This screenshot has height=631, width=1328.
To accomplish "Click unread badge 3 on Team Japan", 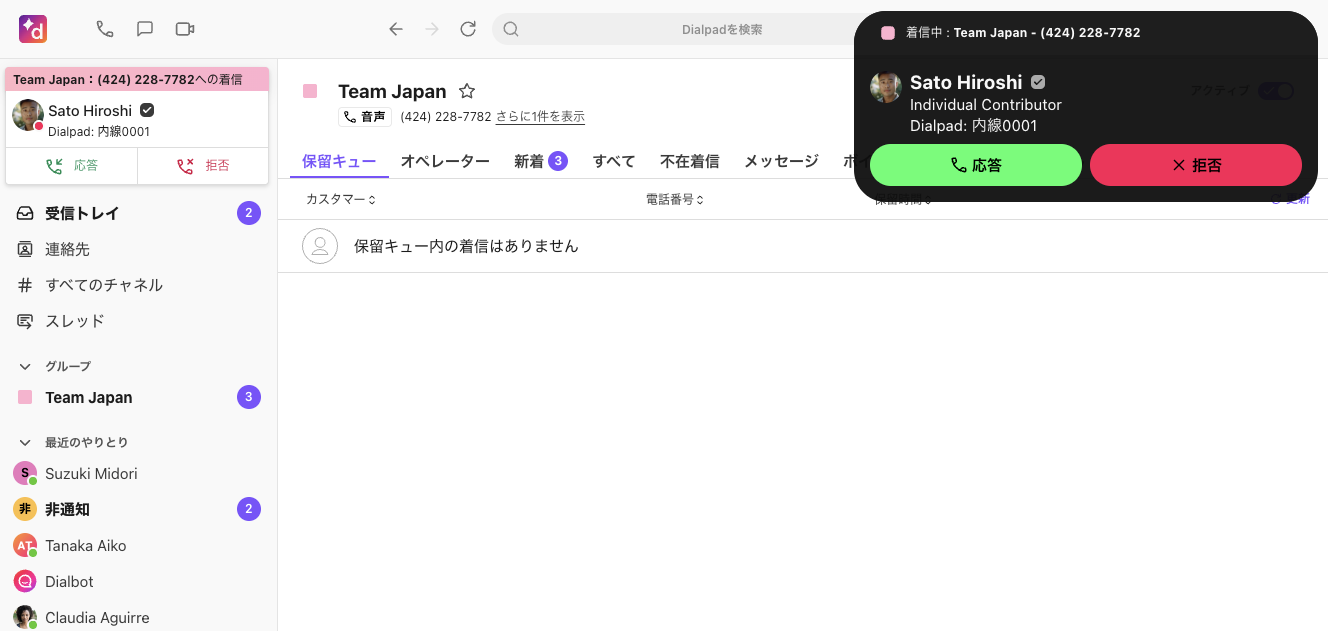I will coord(249,397).
